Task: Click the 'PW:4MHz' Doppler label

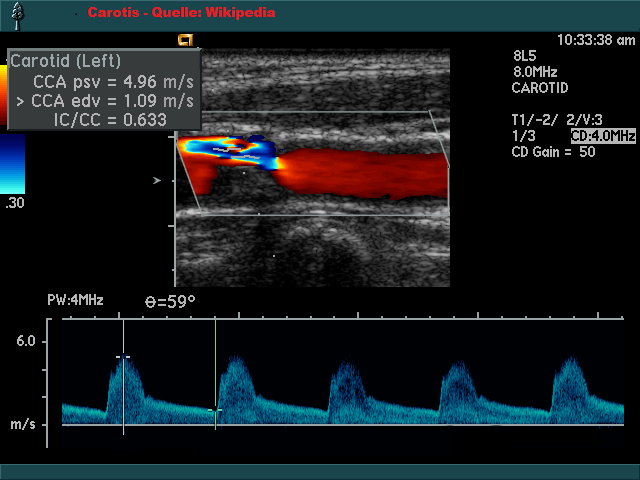Action: 75,300
